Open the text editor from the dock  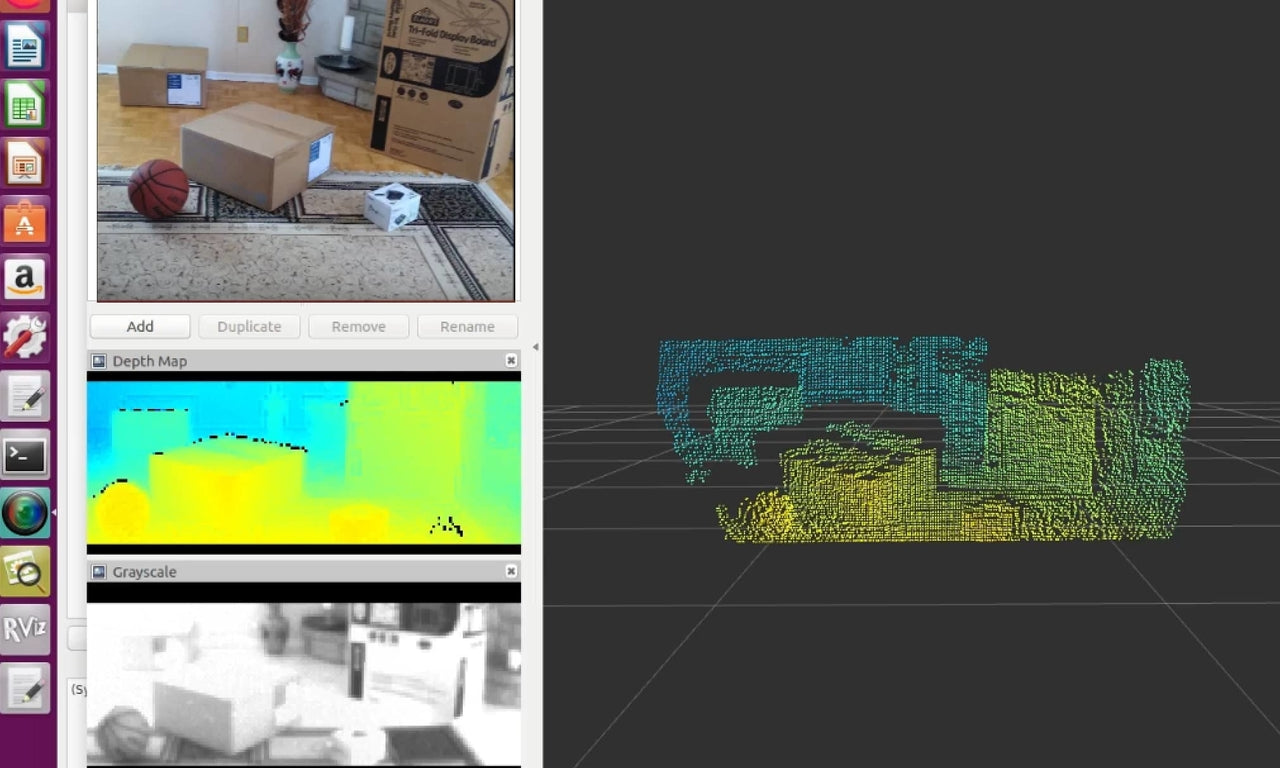25,394
